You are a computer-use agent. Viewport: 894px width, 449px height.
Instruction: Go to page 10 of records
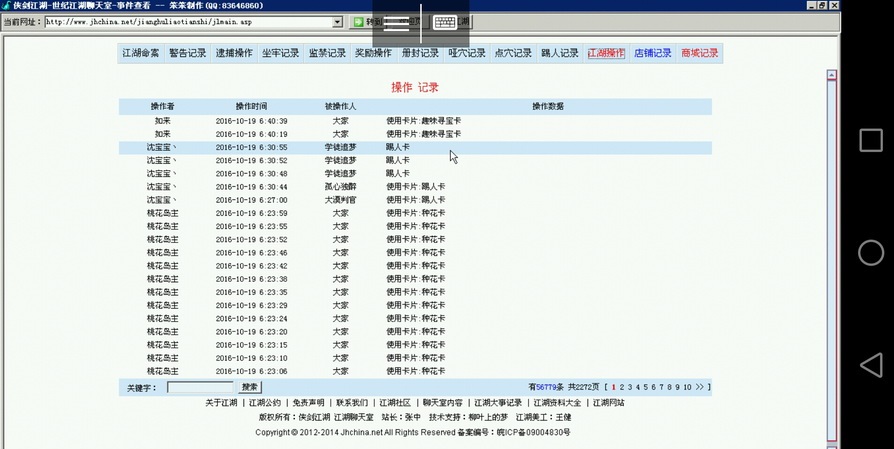[x=687, y=387]
